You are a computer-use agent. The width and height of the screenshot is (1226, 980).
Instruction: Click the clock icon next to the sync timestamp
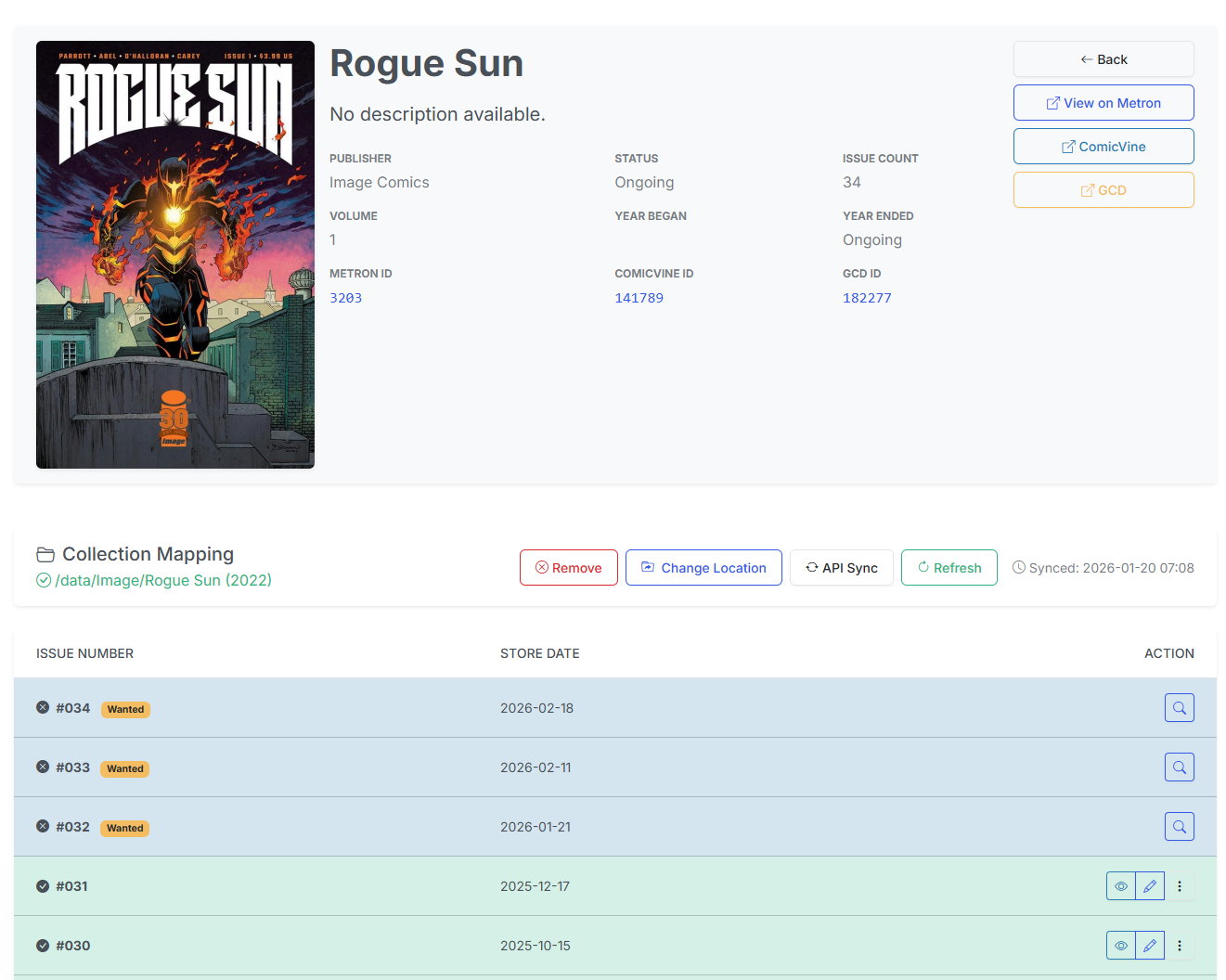pos(1018,567)
